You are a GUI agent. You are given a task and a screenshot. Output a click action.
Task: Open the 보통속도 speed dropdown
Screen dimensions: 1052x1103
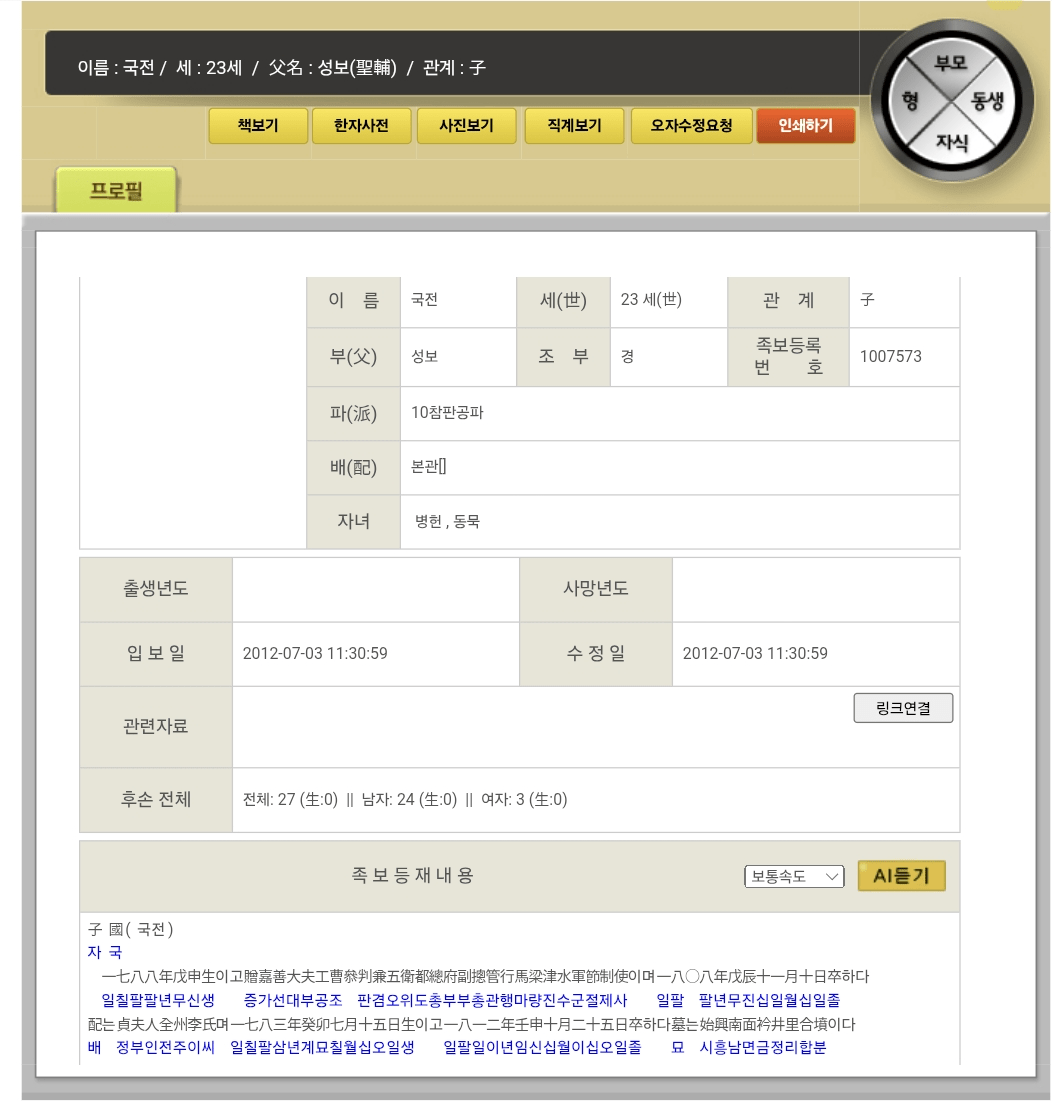(794, 876)
